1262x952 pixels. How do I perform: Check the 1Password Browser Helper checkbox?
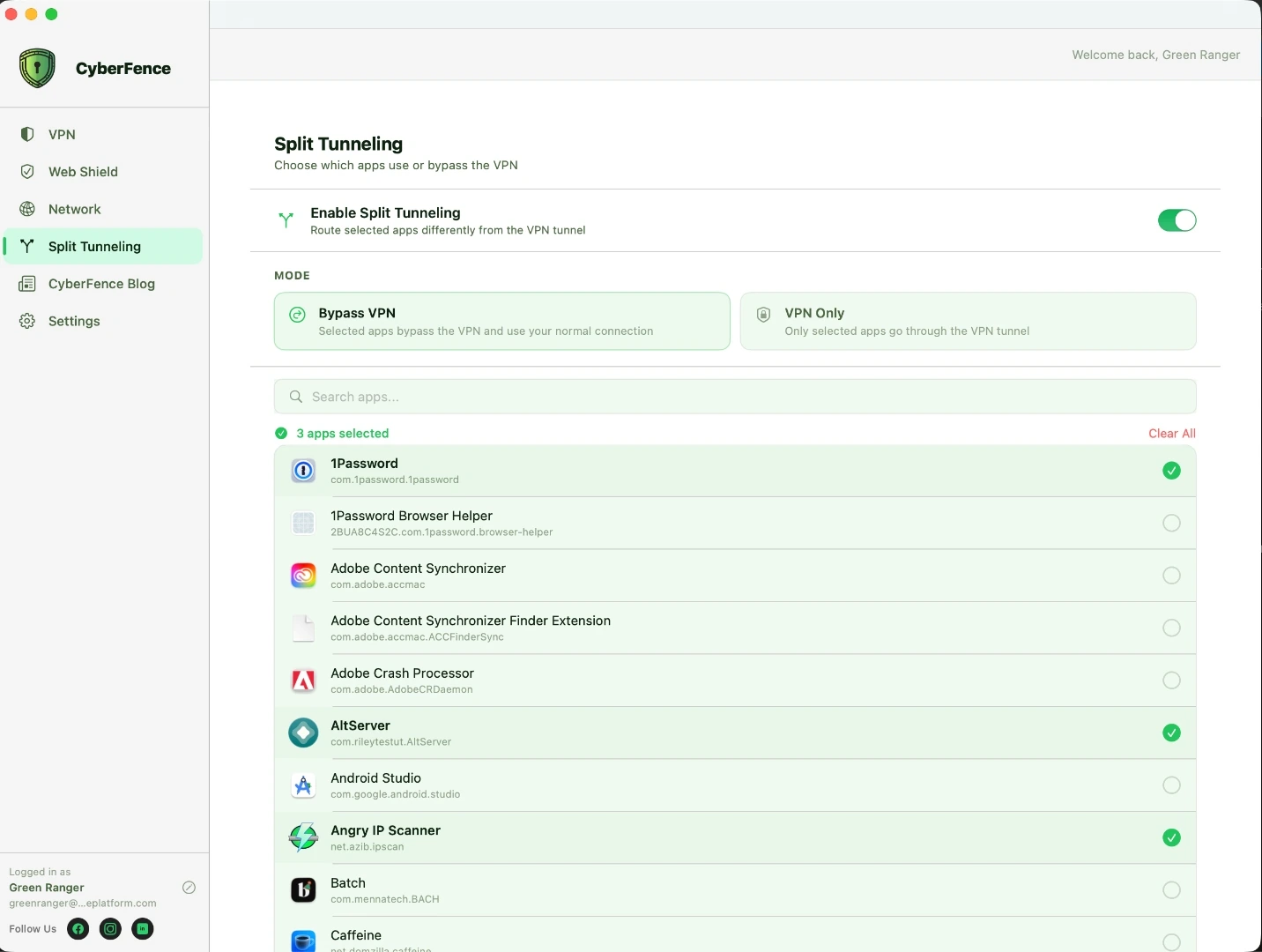[x=1171, y=523]
